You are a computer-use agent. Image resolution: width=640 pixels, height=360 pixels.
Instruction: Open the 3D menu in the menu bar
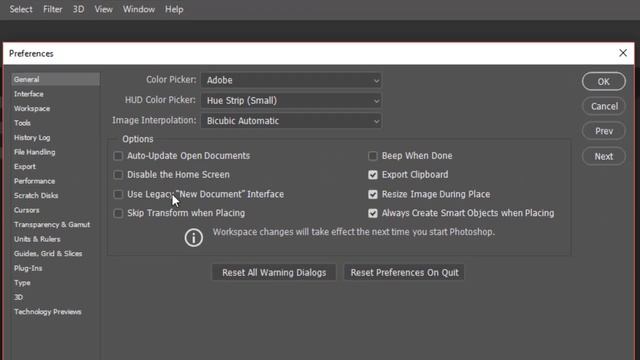[78, 9]
